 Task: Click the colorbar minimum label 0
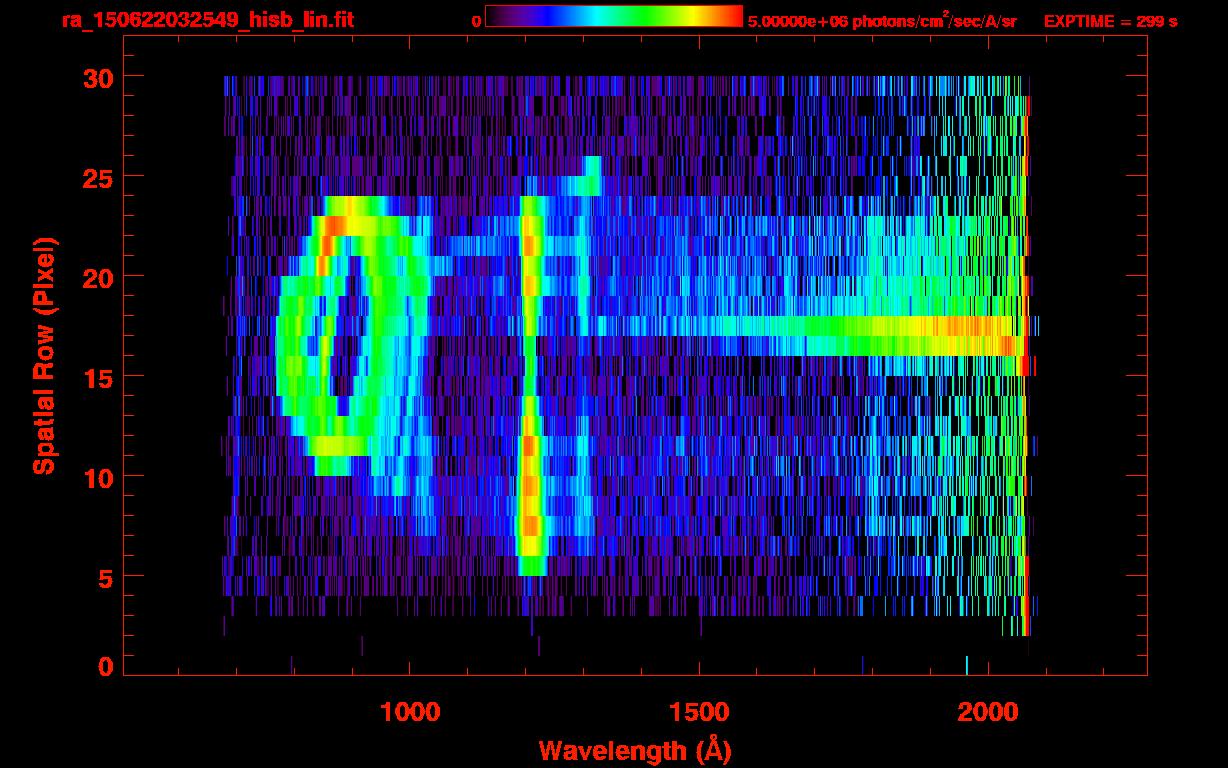click(476, 21)
